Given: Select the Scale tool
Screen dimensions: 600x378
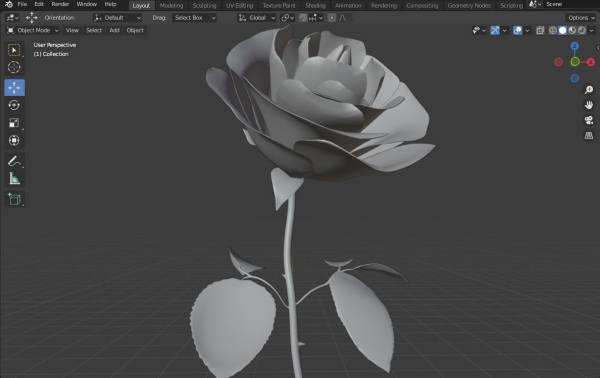Looking at the screenshot, I should pos(15,123).
